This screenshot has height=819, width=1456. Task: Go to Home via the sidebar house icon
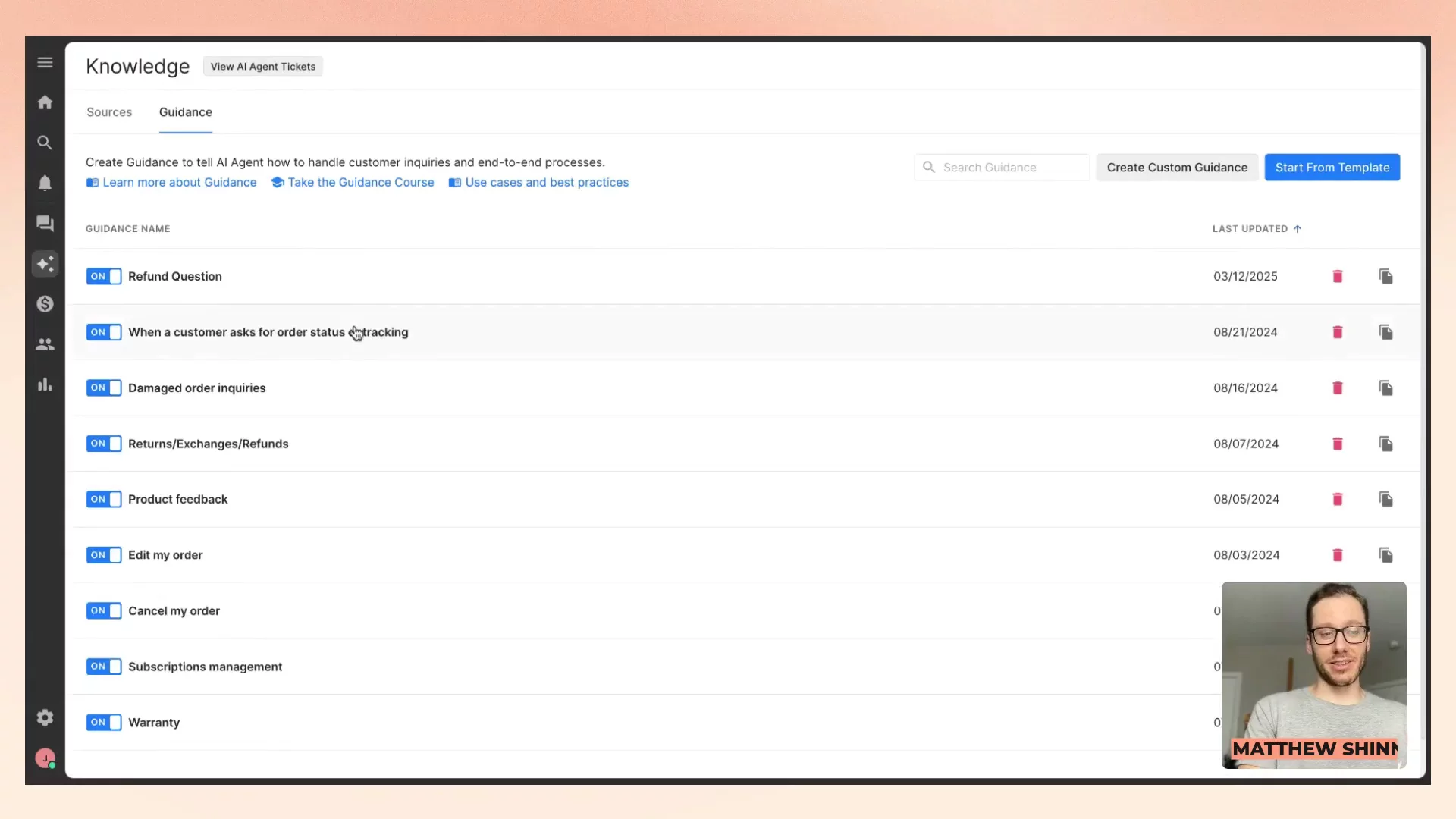45,102
